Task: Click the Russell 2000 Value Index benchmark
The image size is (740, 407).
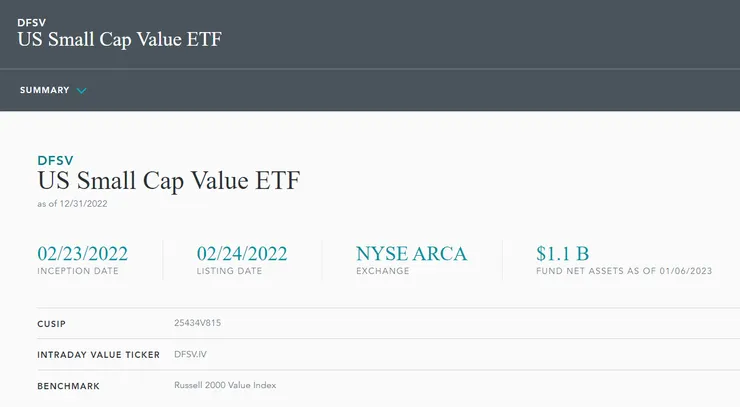Action: click(x=225, y=385)
